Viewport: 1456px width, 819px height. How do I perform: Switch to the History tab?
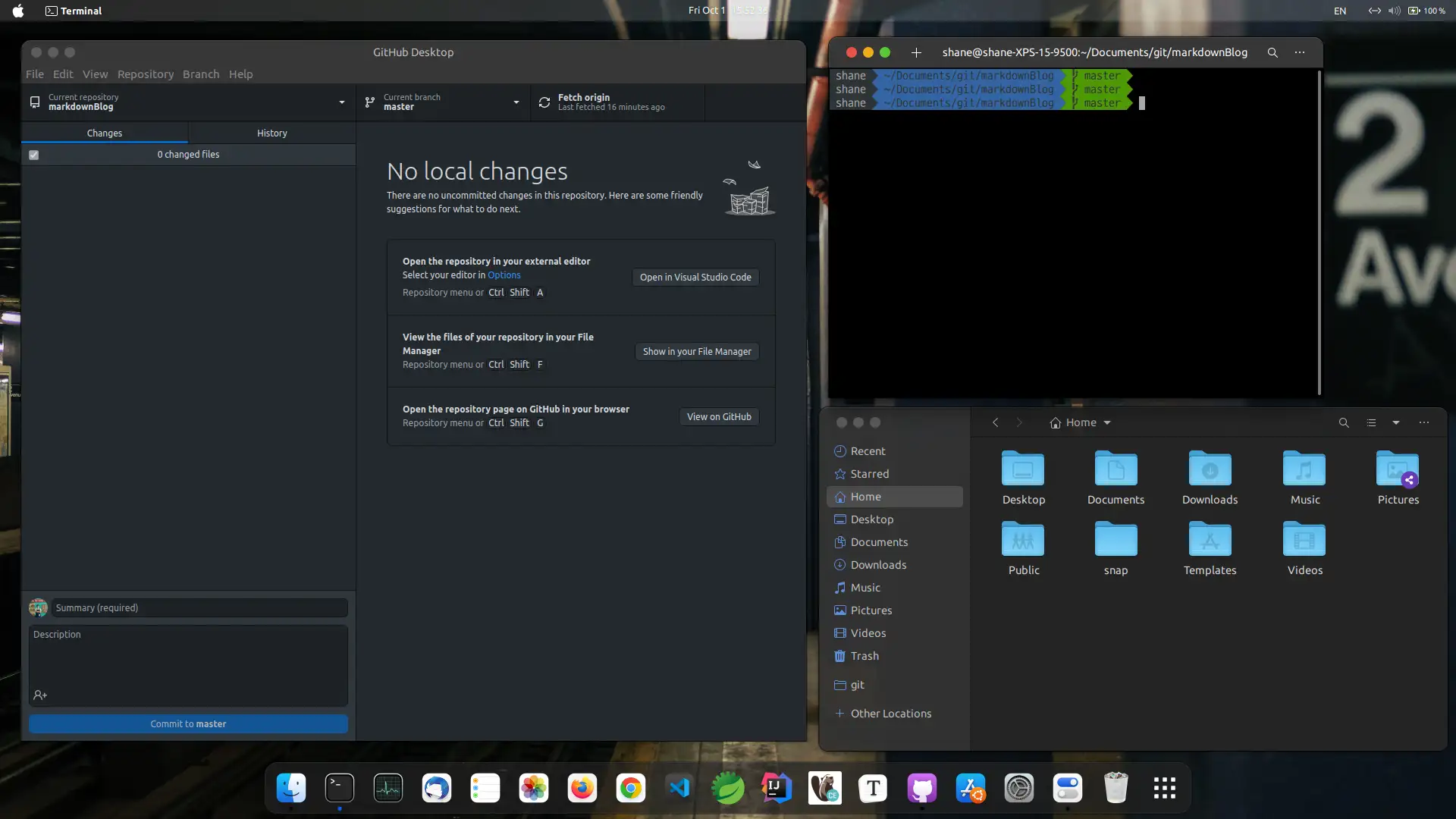click(271, 133)
